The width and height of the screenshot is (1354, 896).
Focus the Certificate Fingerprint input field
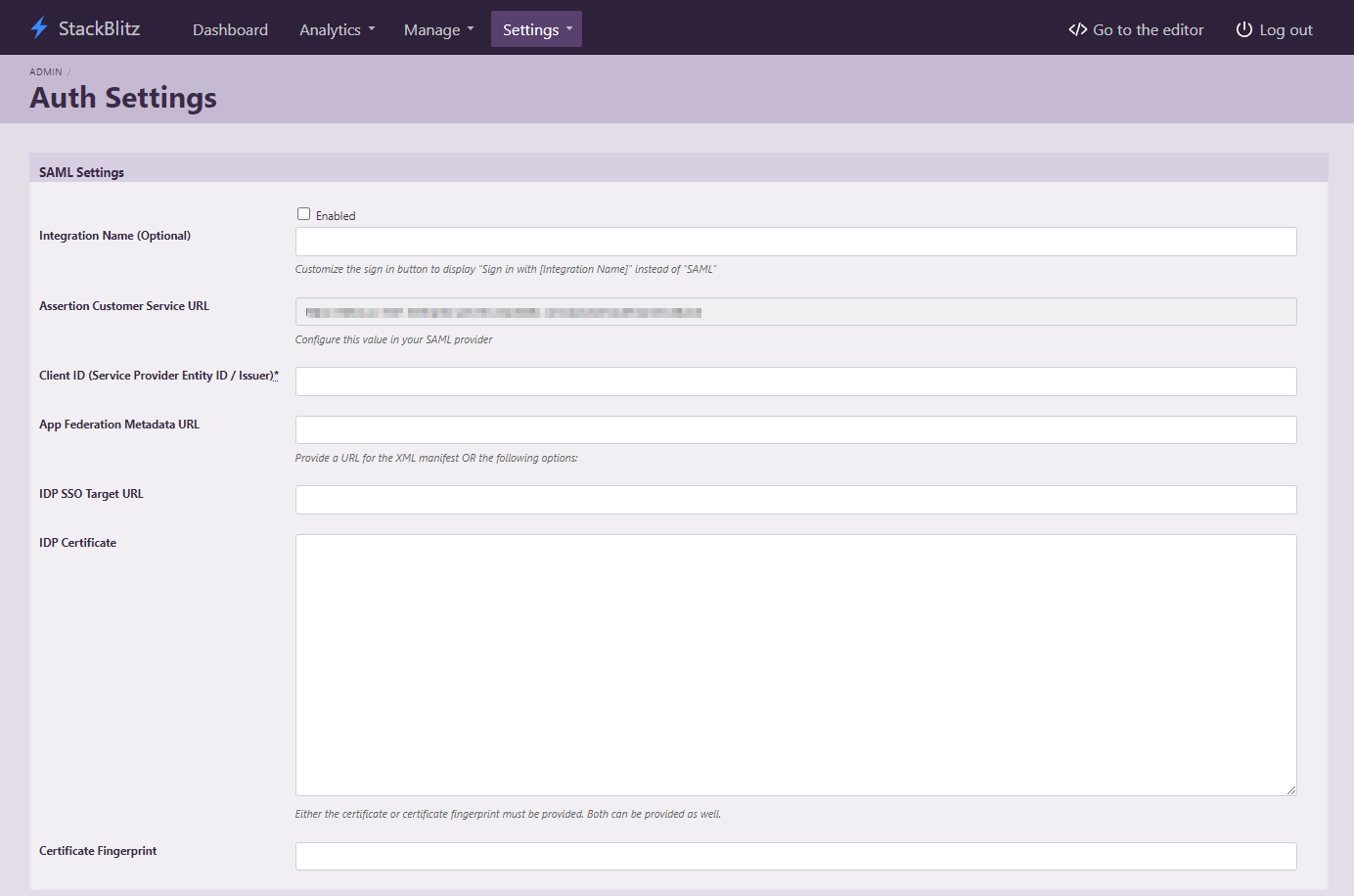(x=795, y=857)
